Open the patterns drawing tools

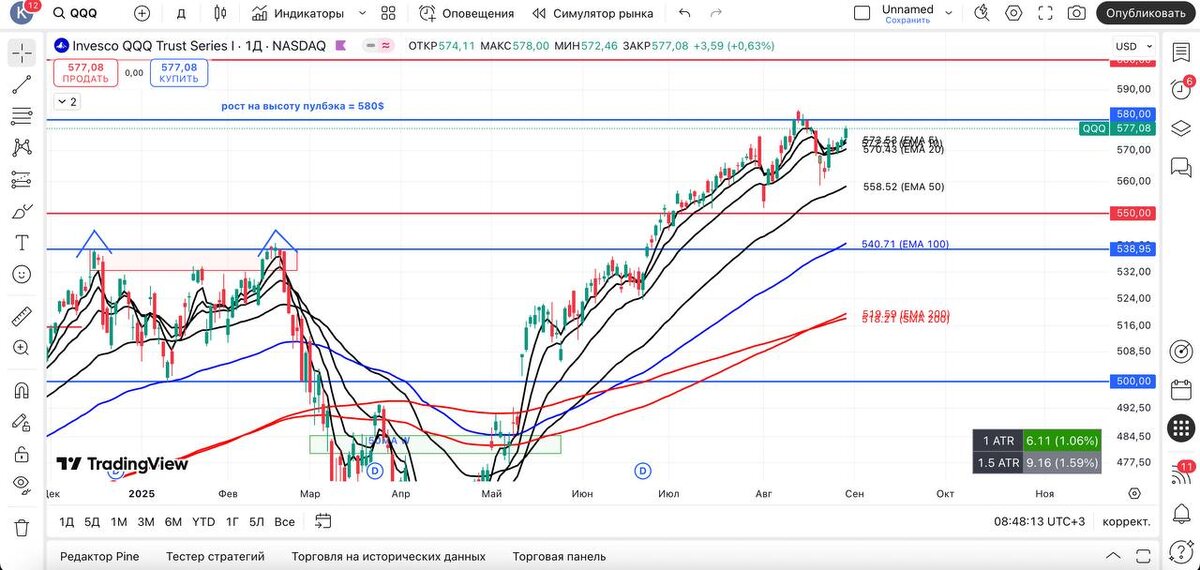(22, 148)
